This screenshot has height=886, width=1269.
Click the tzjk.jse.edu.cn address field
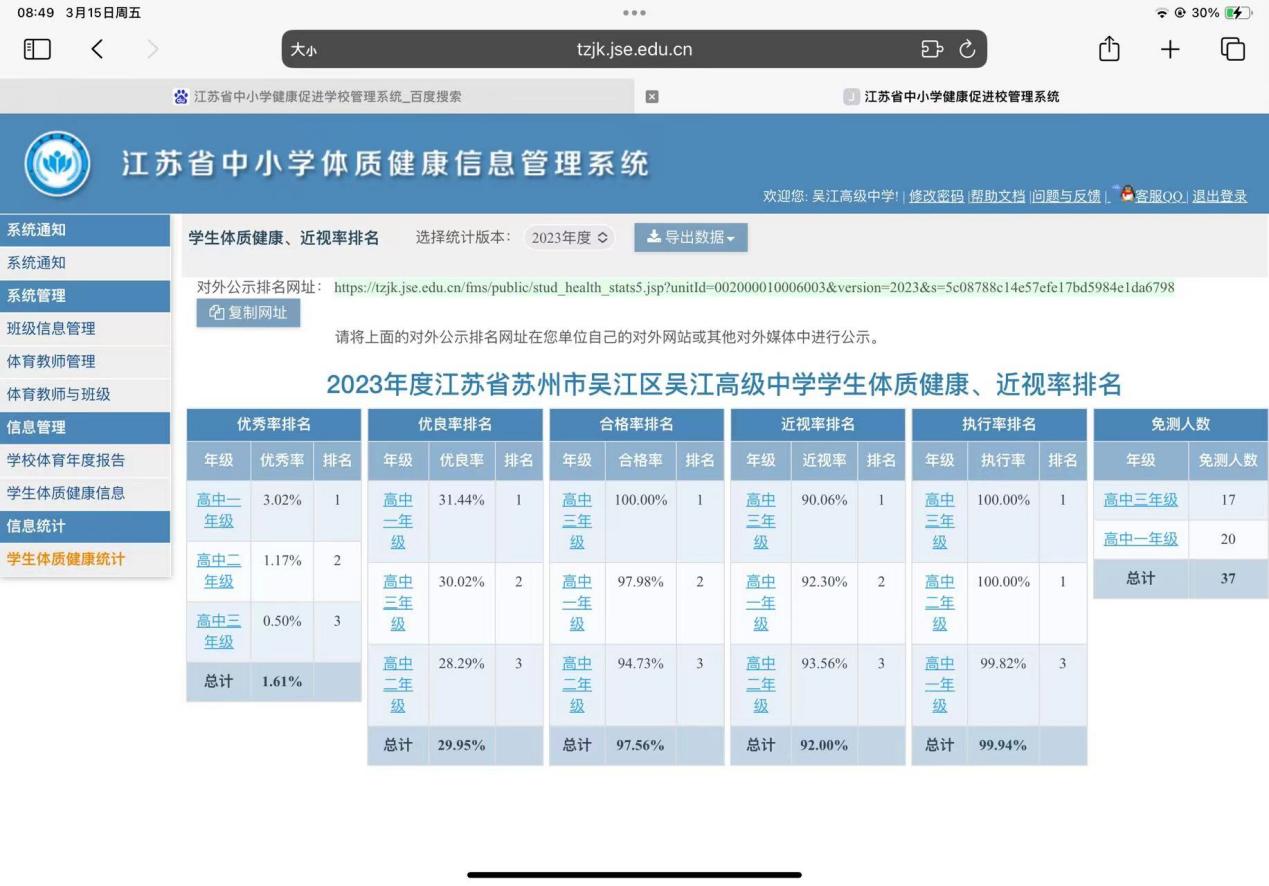point(634,49)
